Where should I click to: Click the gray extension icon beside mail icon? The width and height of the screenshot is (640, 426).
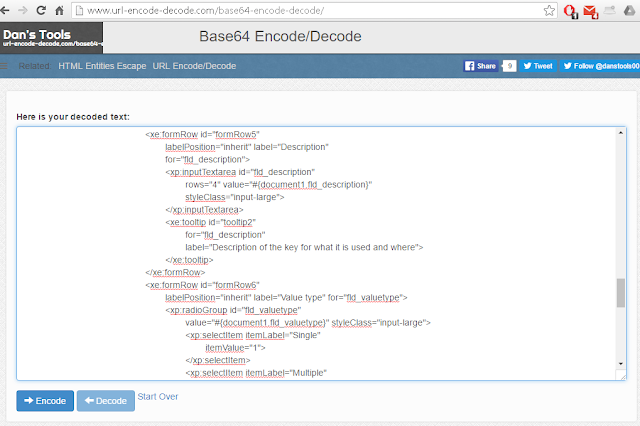610,11
